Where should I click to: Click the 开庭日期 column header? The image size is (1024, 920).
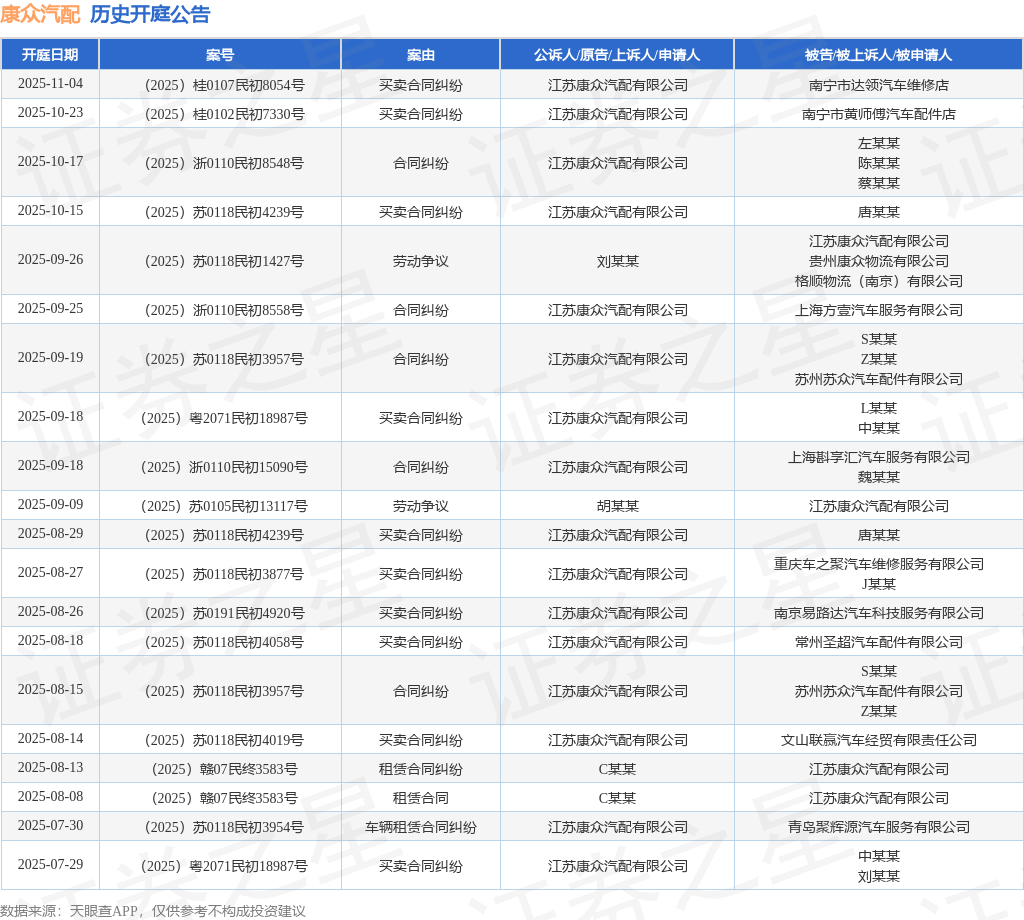point(50,55)
